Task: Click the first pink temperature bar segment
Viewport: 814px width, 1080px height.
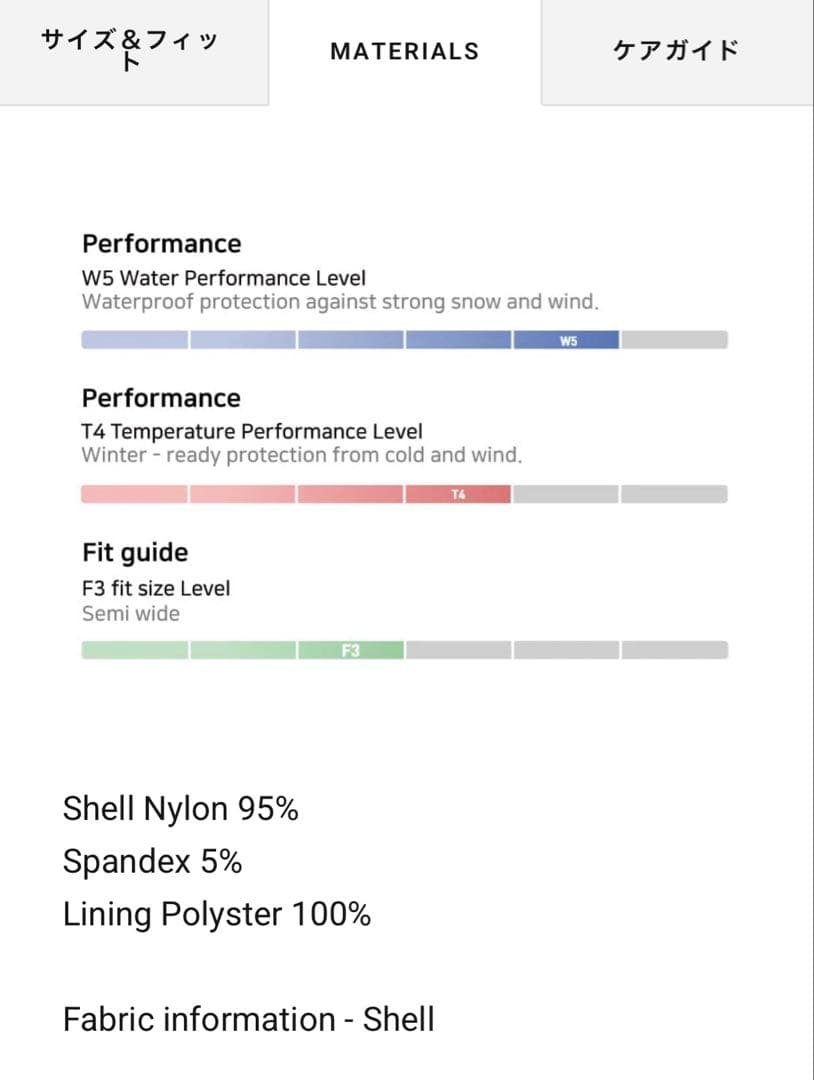Action: (134, 494)
